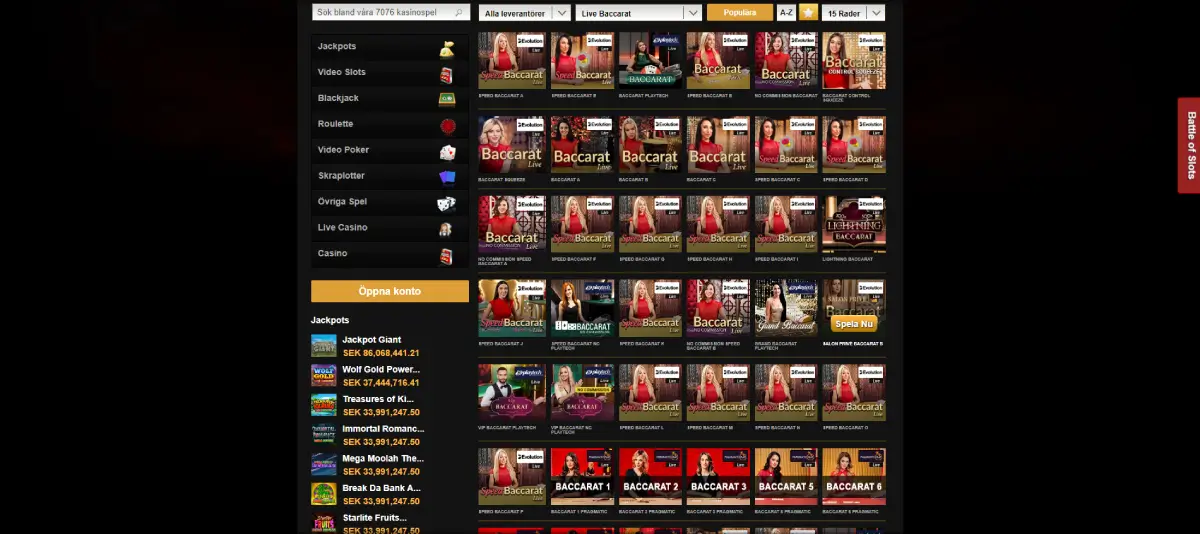Open the Grand Baccarat Playtech thumbnail
The image size is (1200, 534).
786,309
